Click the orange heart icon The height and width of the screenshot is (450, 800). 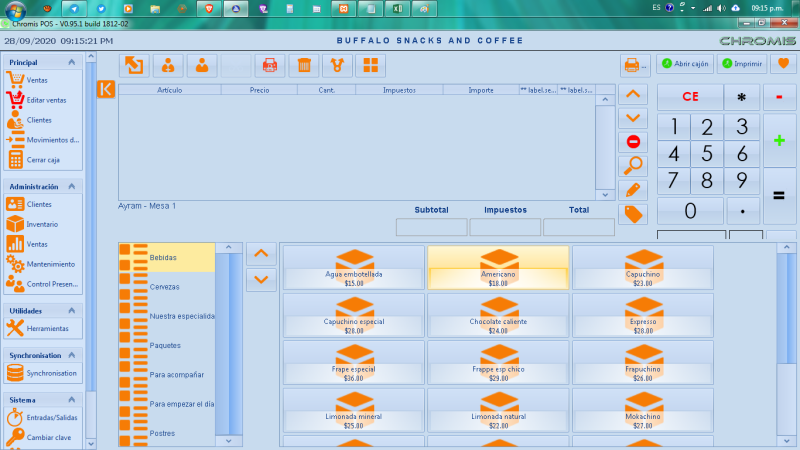click(784, 64)
